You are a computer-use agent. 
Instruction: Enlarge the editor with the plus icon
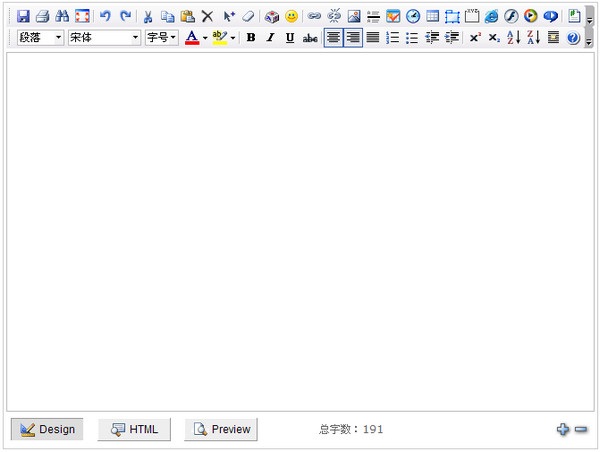tap(562, 429)
